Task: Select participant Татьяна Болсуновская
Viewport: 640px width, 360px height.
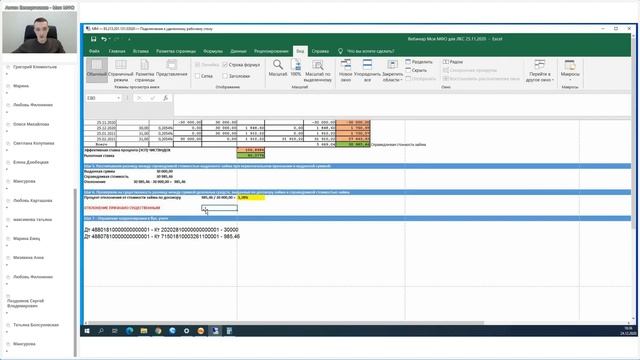Action: click(36, 325)
